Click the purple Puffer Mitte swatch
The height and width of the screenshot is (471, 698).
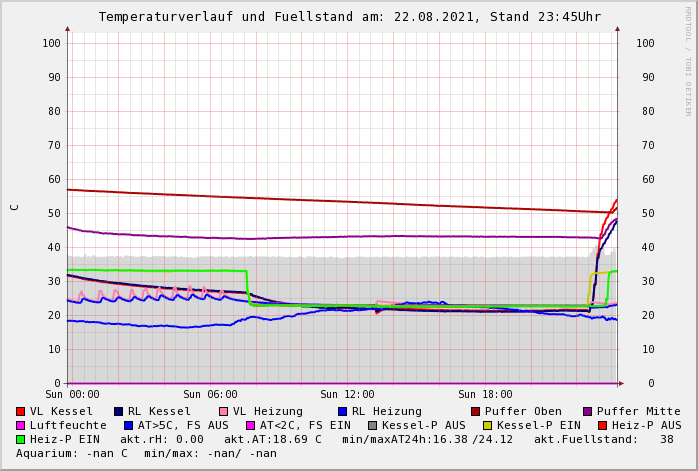pos(588,411)
